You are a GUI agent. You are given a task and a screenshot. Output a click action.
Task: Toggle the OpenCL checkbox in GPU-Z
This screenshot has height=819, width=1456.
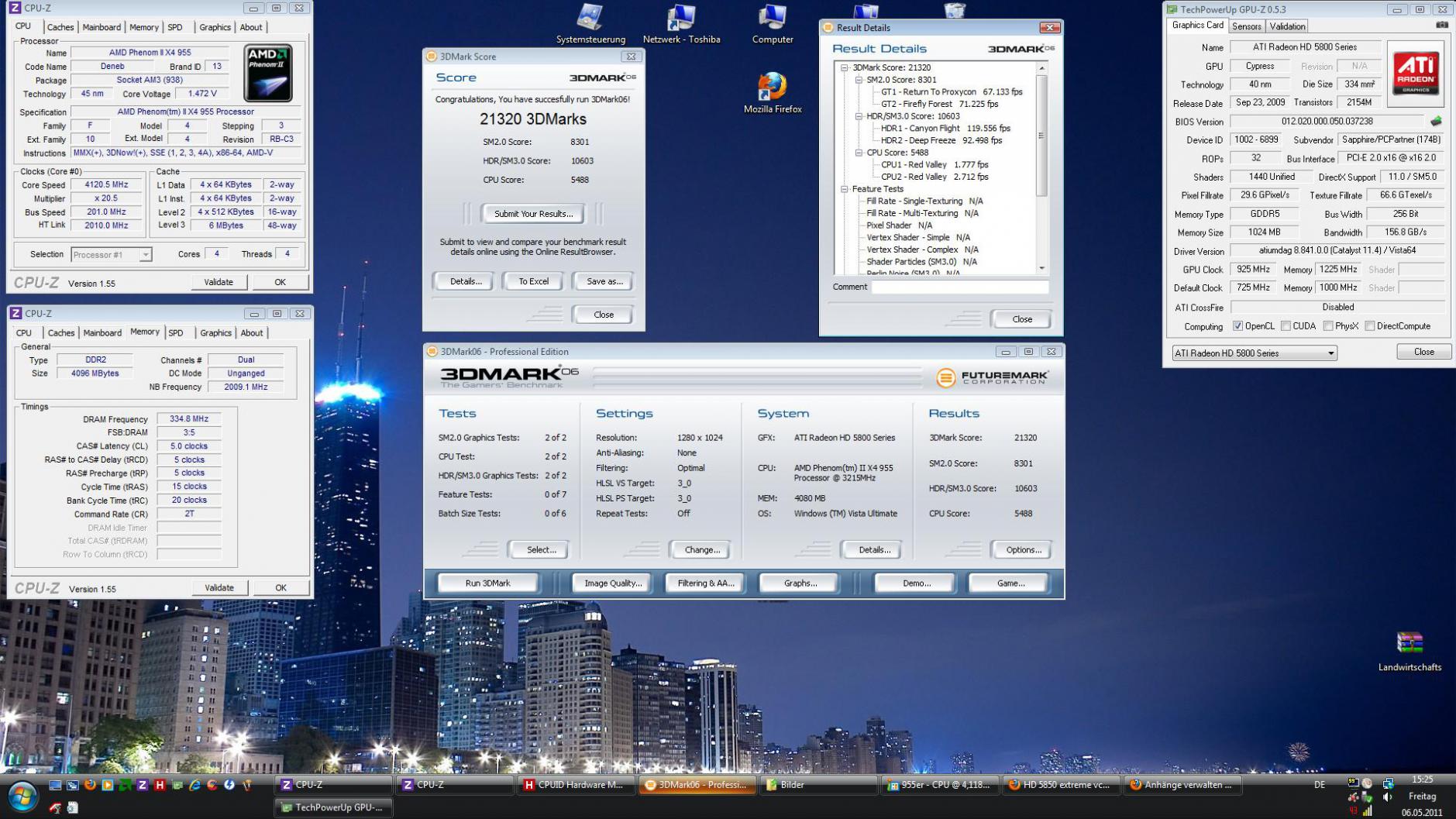tap(1237, 326)
